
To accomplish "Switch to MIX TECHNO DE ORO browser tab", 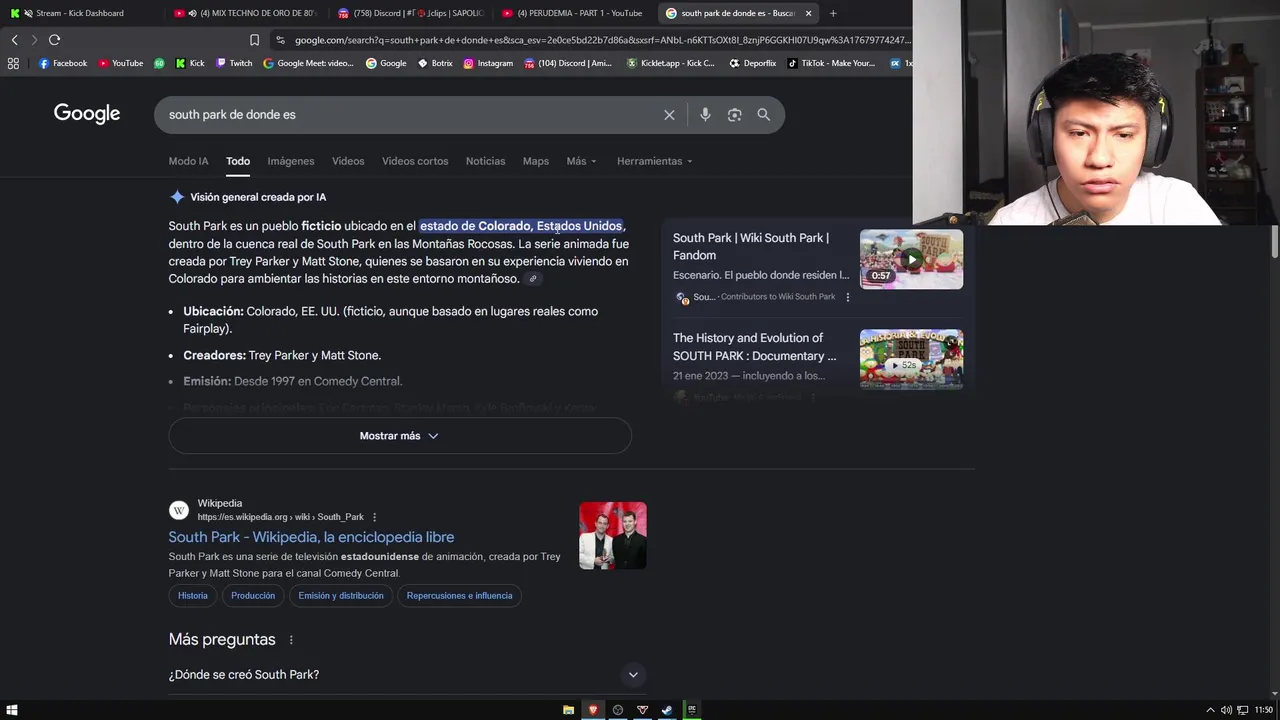I will pos(245,13).
